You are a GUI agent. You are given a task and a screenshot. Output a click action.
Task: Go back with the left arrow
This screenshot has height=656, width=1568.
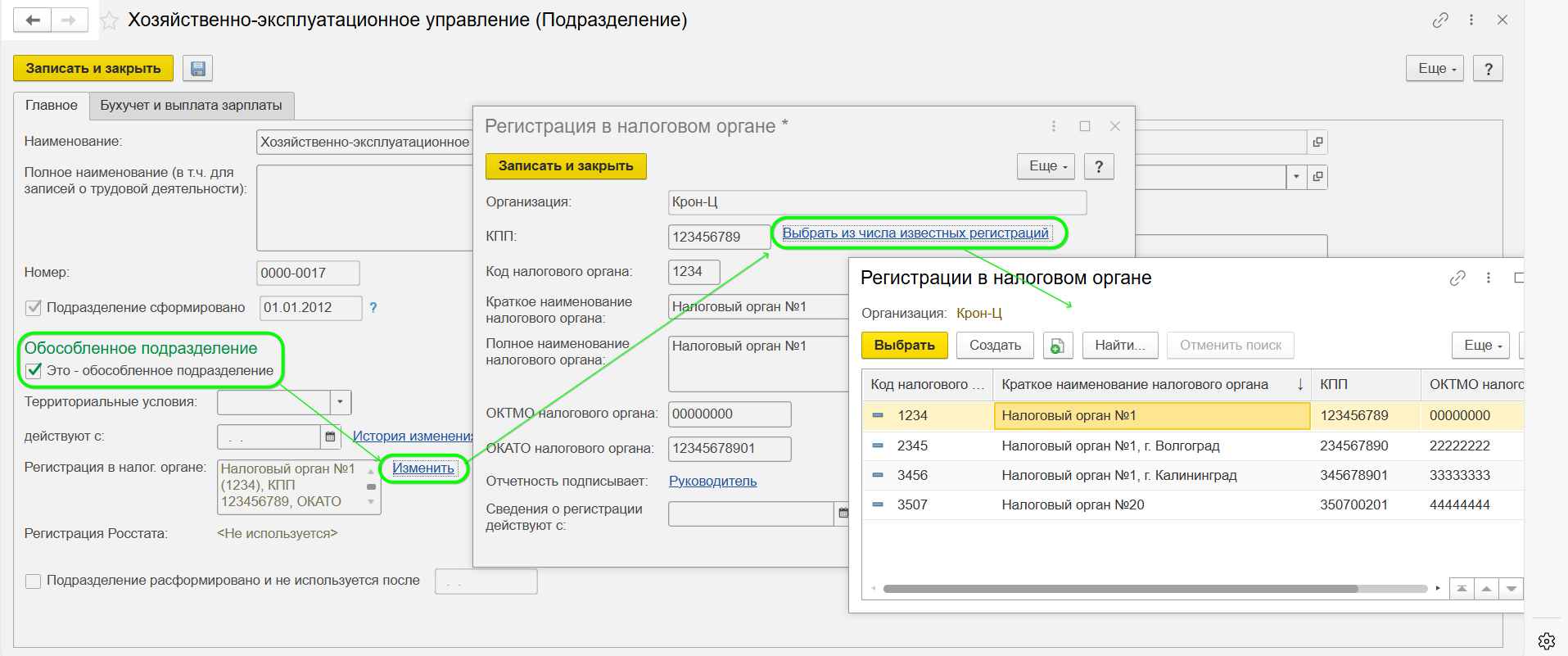[33, 20]
